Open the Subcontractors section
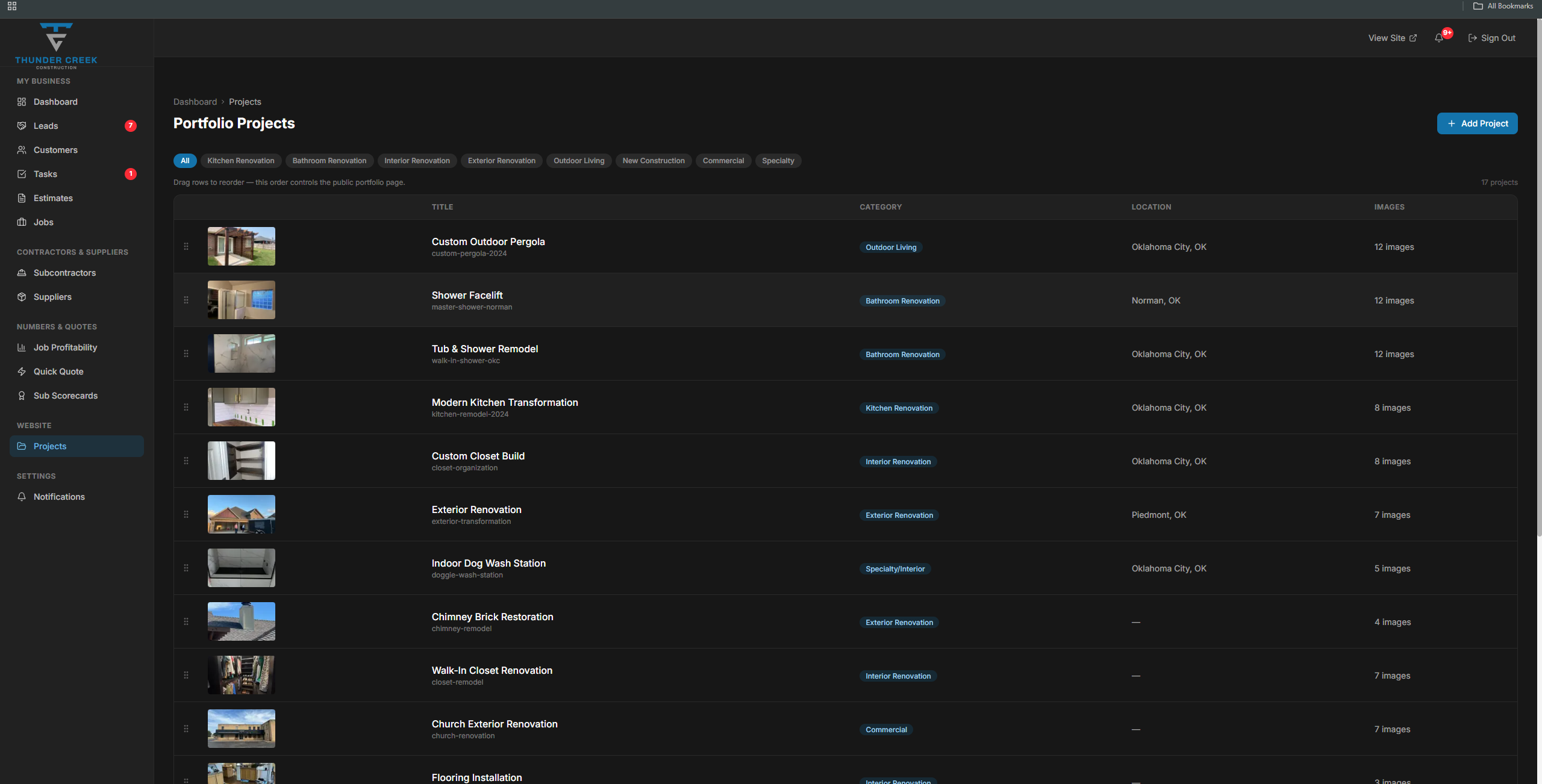 point(64,273)
